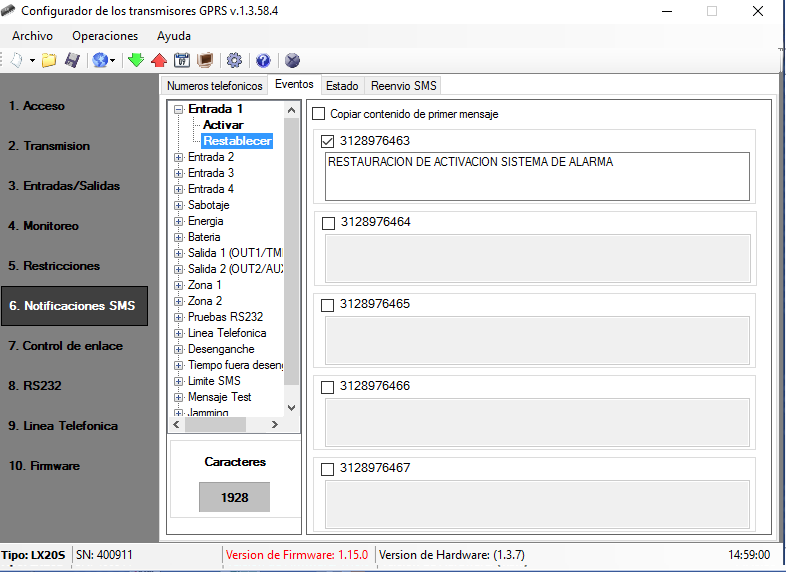Switch to Numeros telefonicos tab
The width and height of the screenshot is (786, 572).
coord(215,86)
